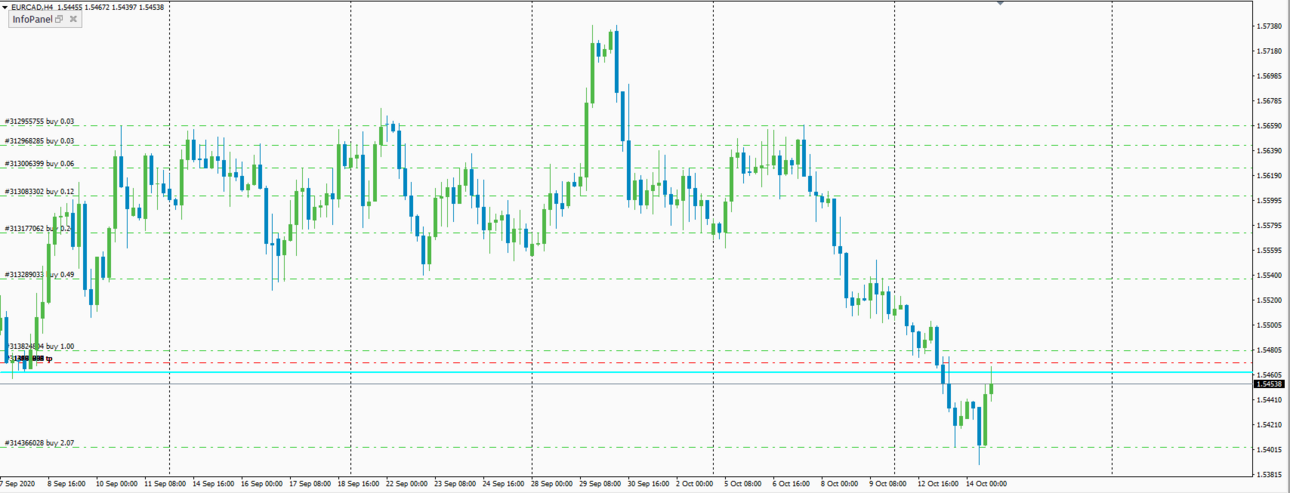Click the current price tag 1.54538
Viewport: 1290px width, 493px height.
click(1270, 384)
